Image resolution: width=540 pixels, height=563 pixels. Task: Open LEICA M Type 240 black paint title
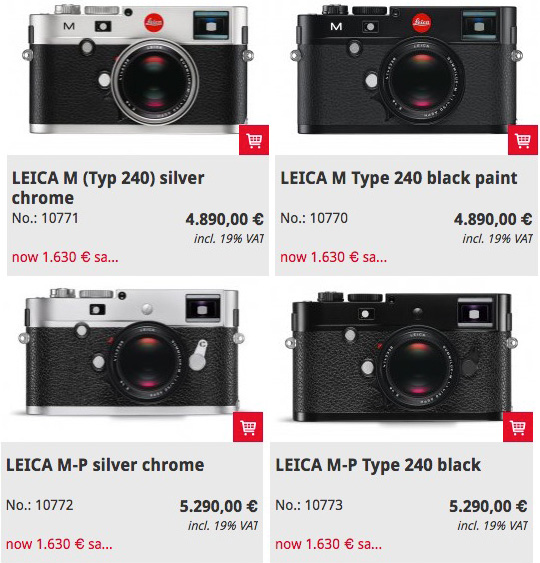(399, 178)
